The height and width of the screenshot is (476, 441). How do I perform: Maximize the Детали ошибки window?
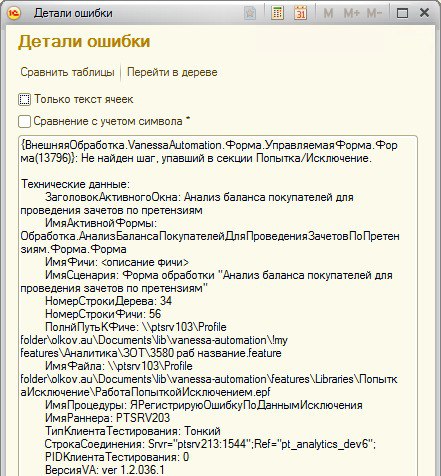tap(402, 13)
